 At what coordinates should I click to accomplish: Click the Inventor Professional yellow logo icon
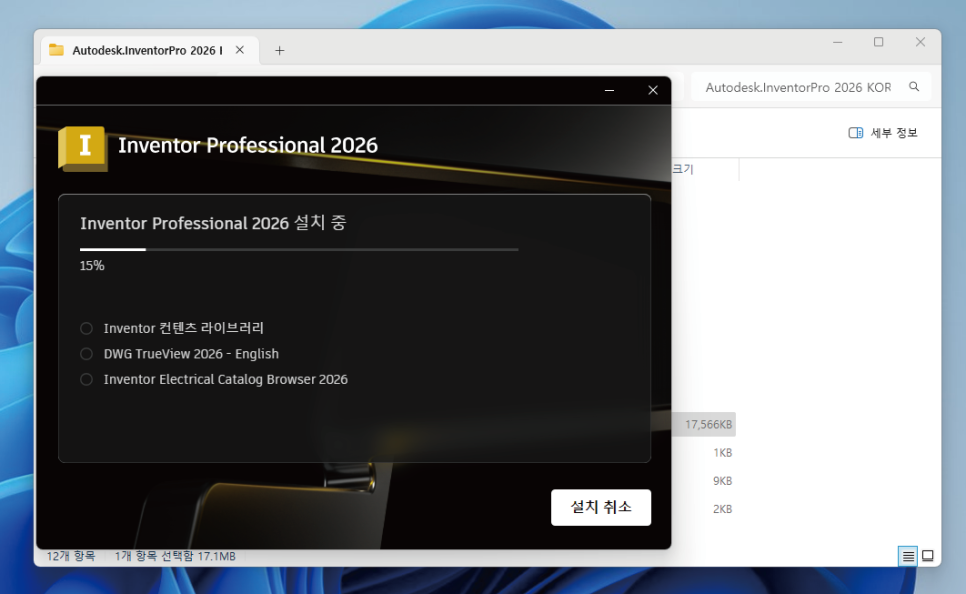coord(83,148)
